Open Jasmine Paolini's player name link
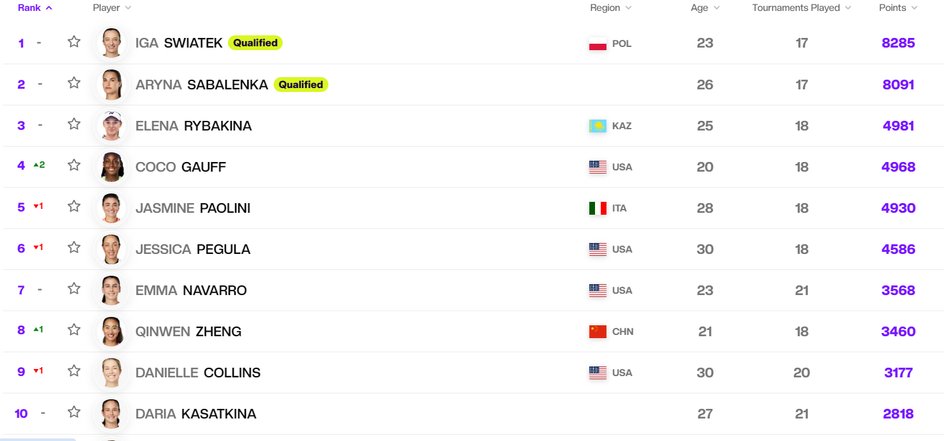This screenshot has width=944, height=441. (x=193, y=208)
